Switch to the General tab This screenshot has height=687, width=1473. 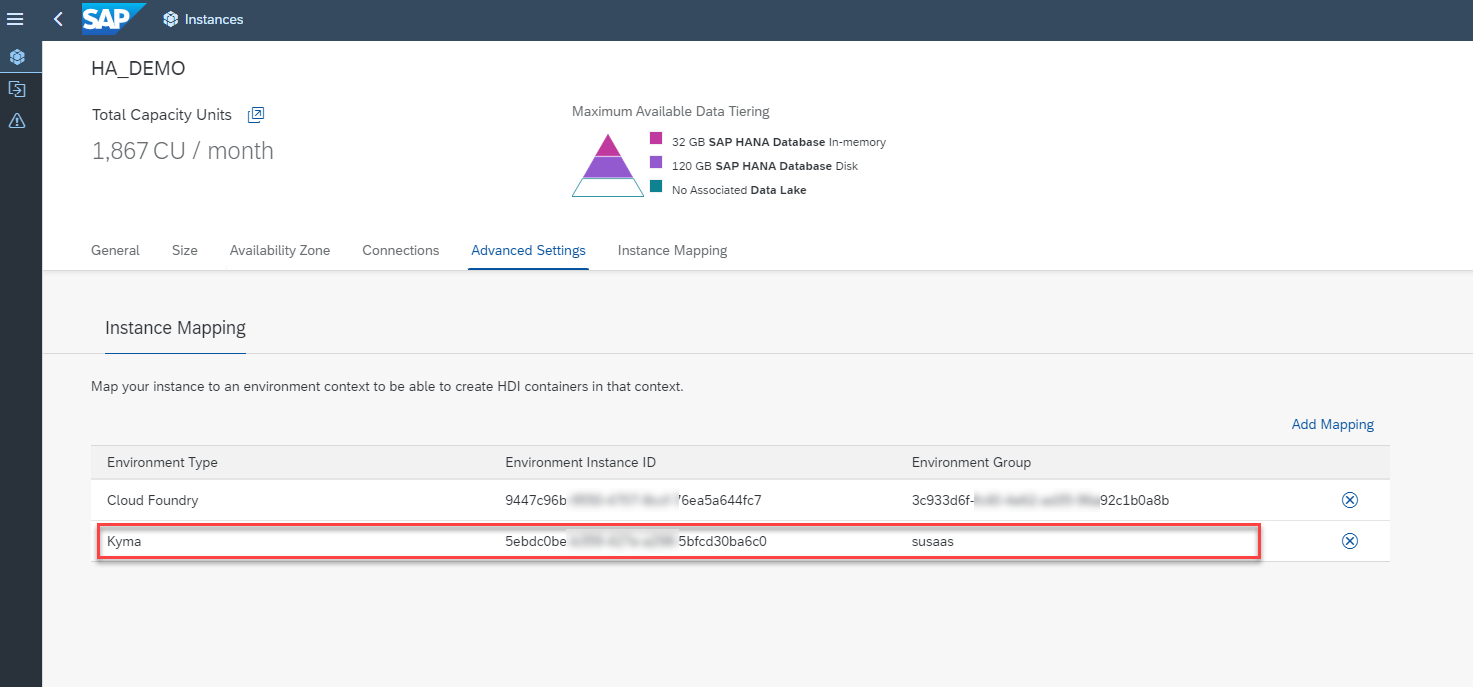[115, 250]
